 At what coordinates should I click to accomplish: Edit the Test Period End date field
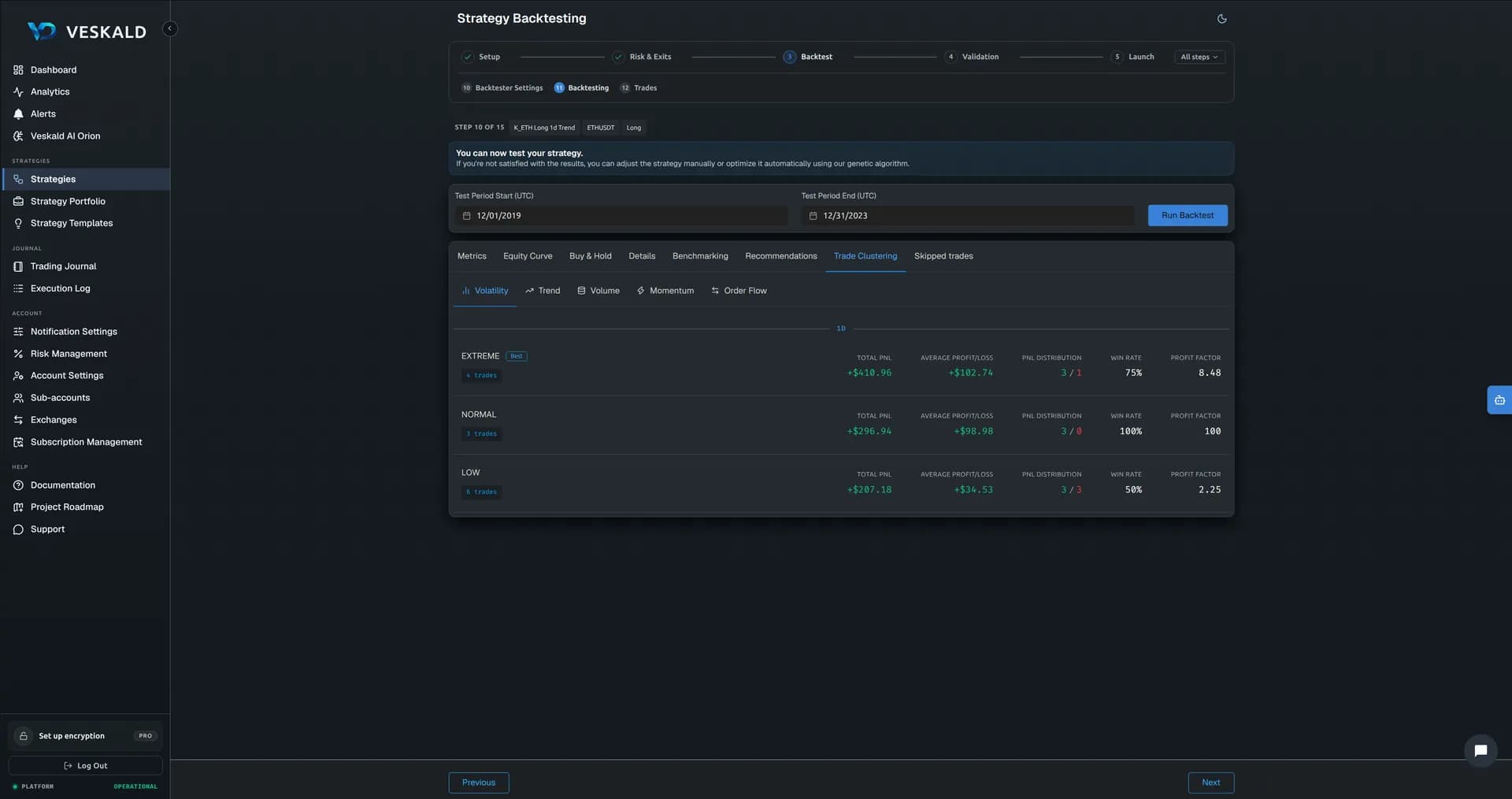[x=968, y=216]
